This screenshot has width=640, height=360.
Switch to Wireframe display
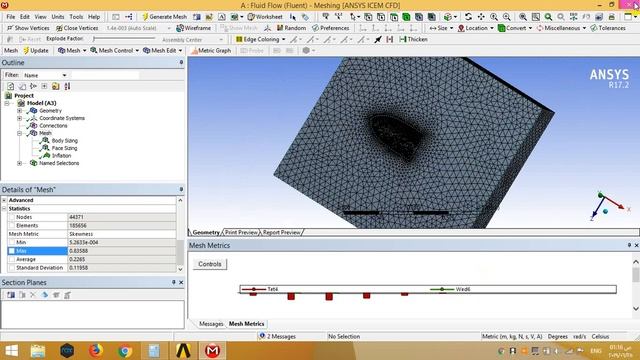pyautogui.click(x=193, y=28)
